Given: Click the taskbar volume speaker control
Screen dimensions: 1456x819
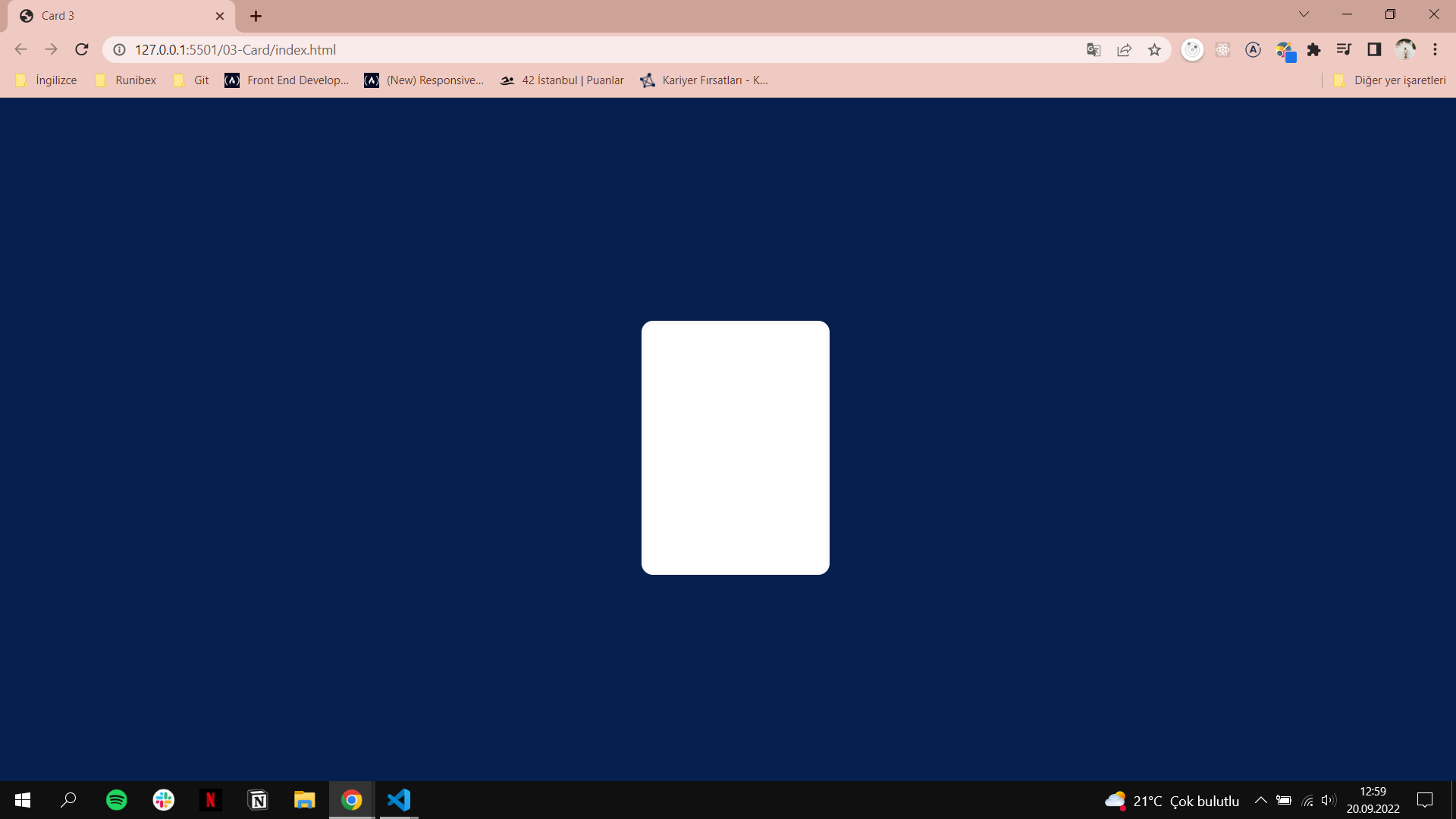Looking at the screenshot, I should 1329,799.
